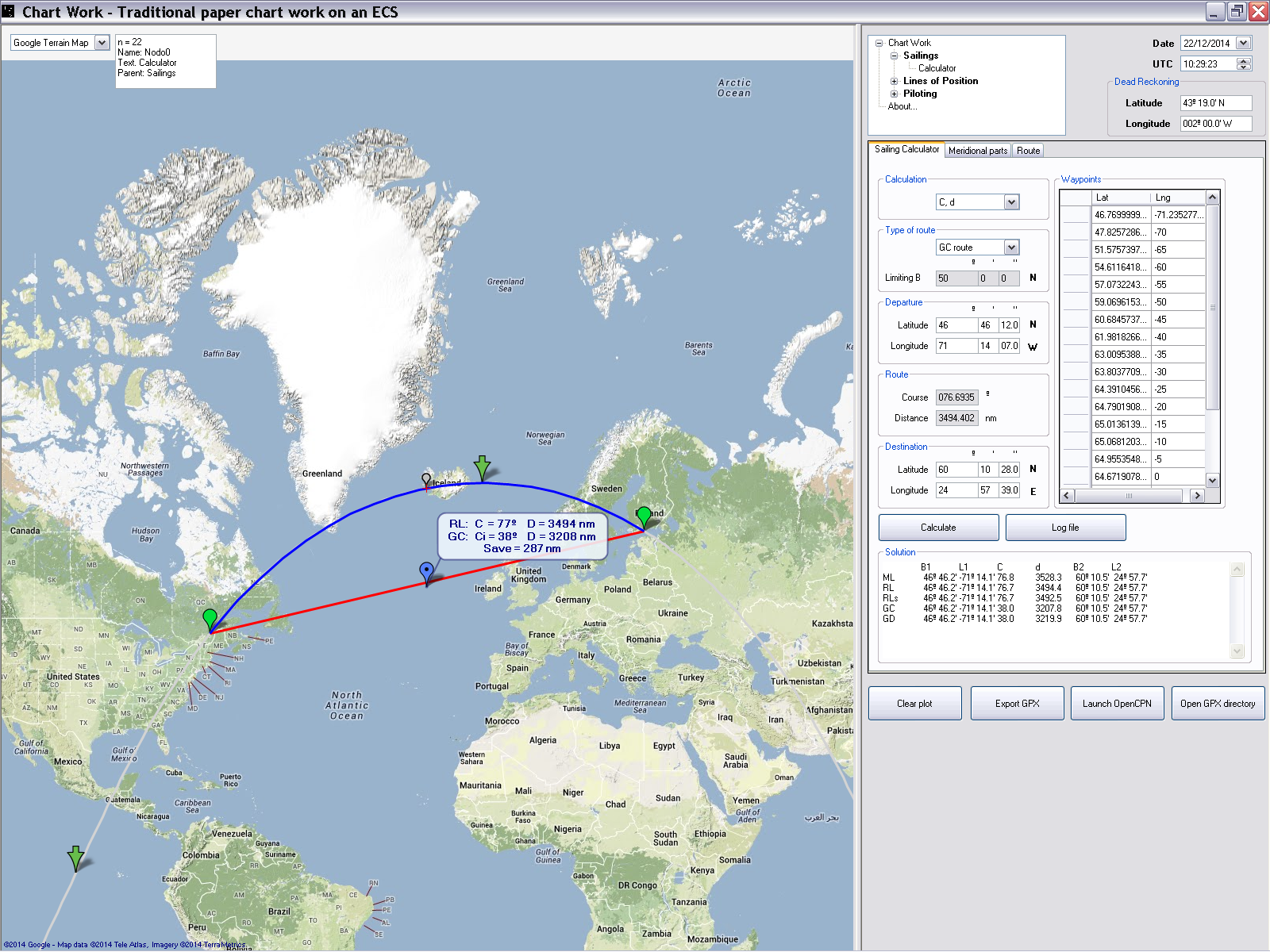This screenshot has height=952, width=1270.
Task: Click the green destination pin near Finland
Action: point(644,516)
